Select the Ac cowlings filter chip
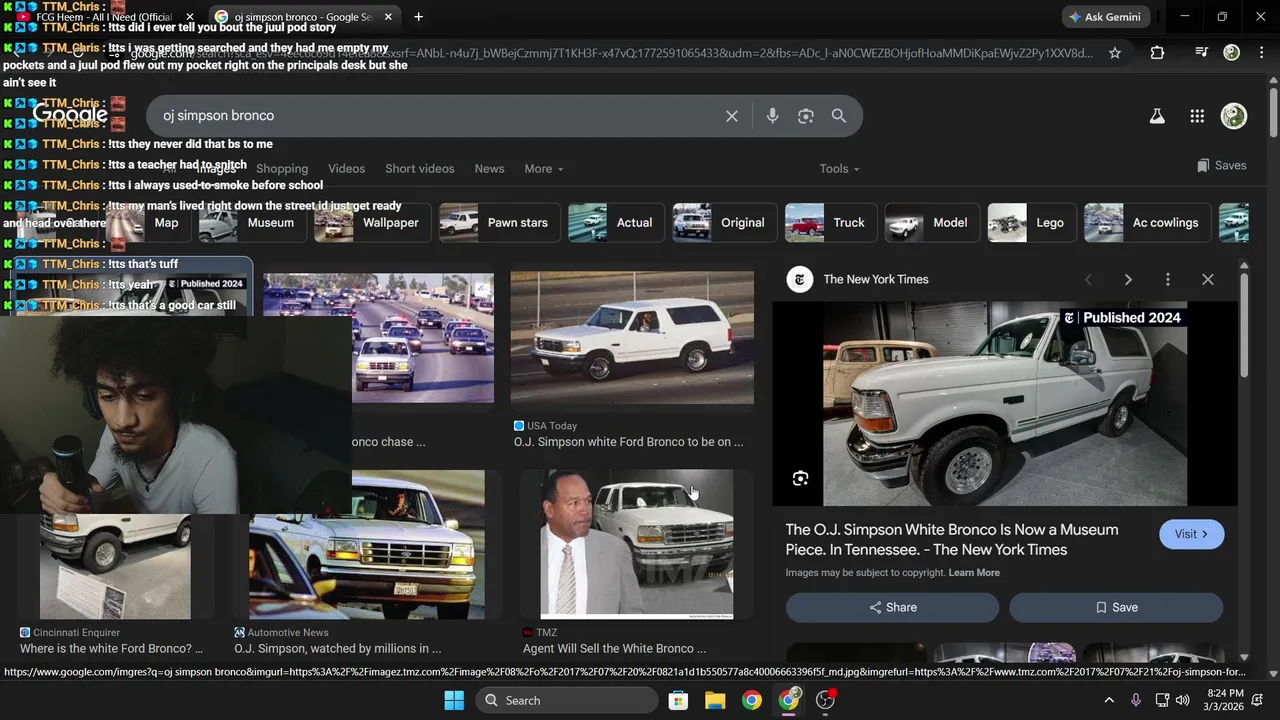 click(1147, 223)
